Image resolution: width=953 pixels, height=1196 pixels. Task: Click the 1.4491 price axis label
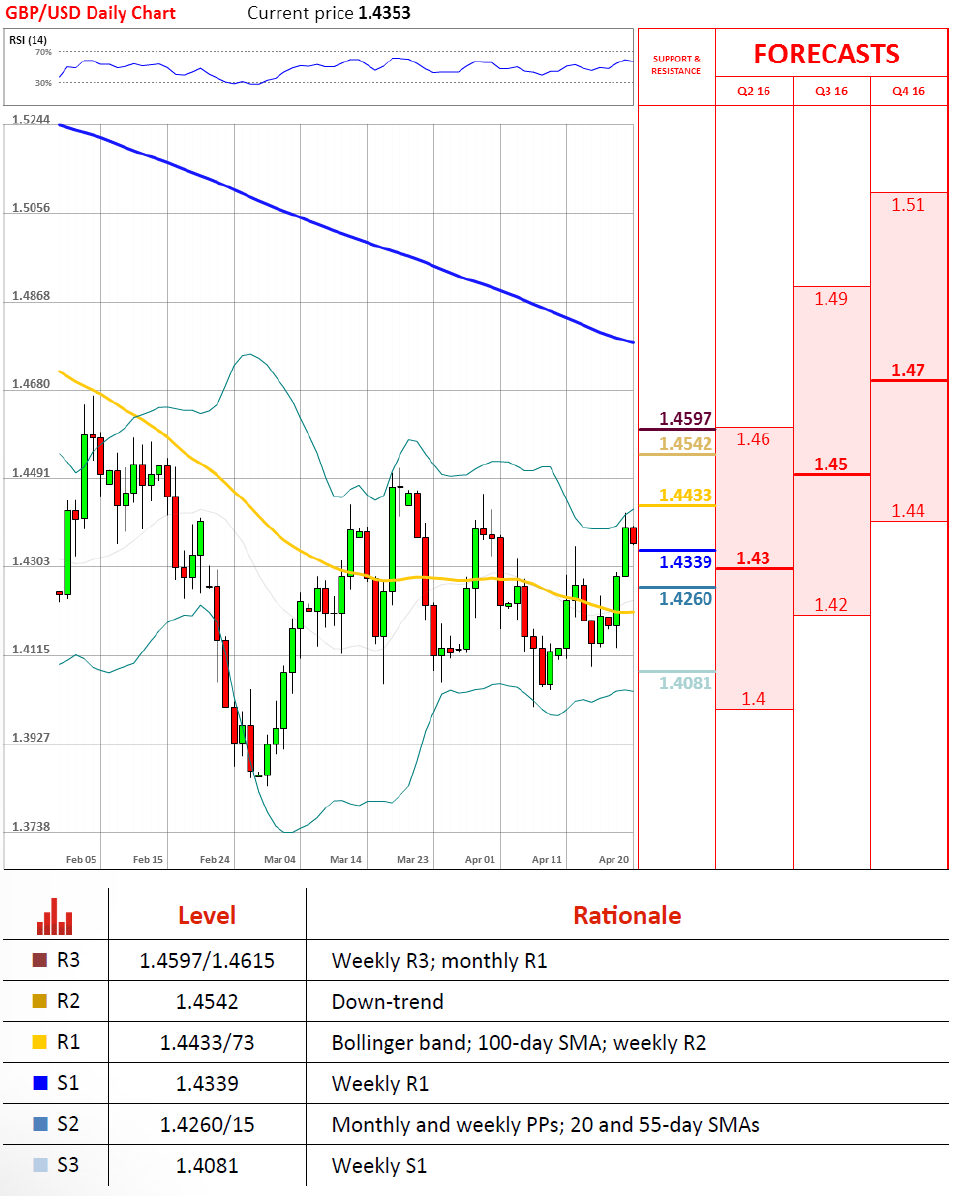(31, 473)
